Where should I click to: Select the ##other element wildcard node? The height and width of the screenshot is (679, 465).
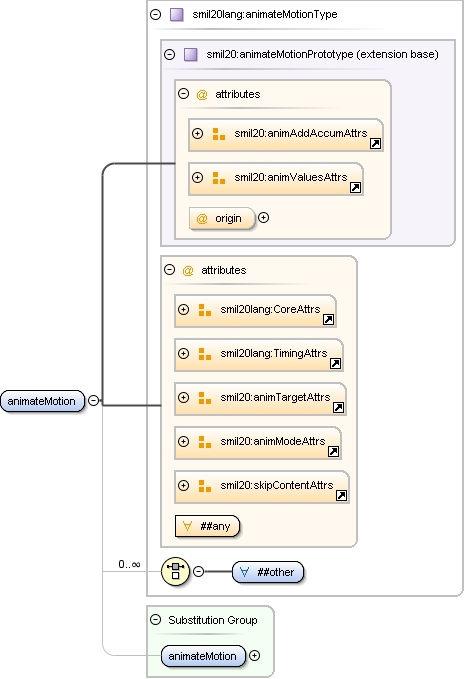[268, 572]
